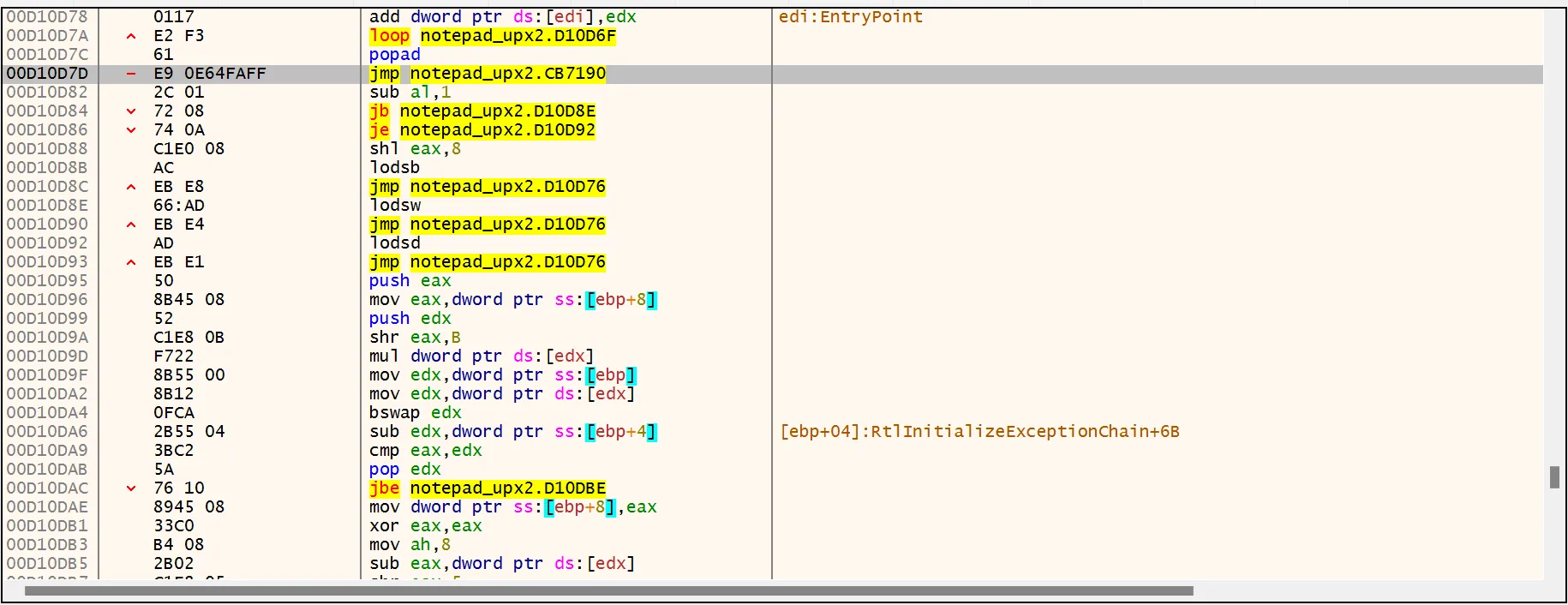Select the jbe notepad_upx2.D10DBE instruction
1568x605 pixels.
point(488,488)
